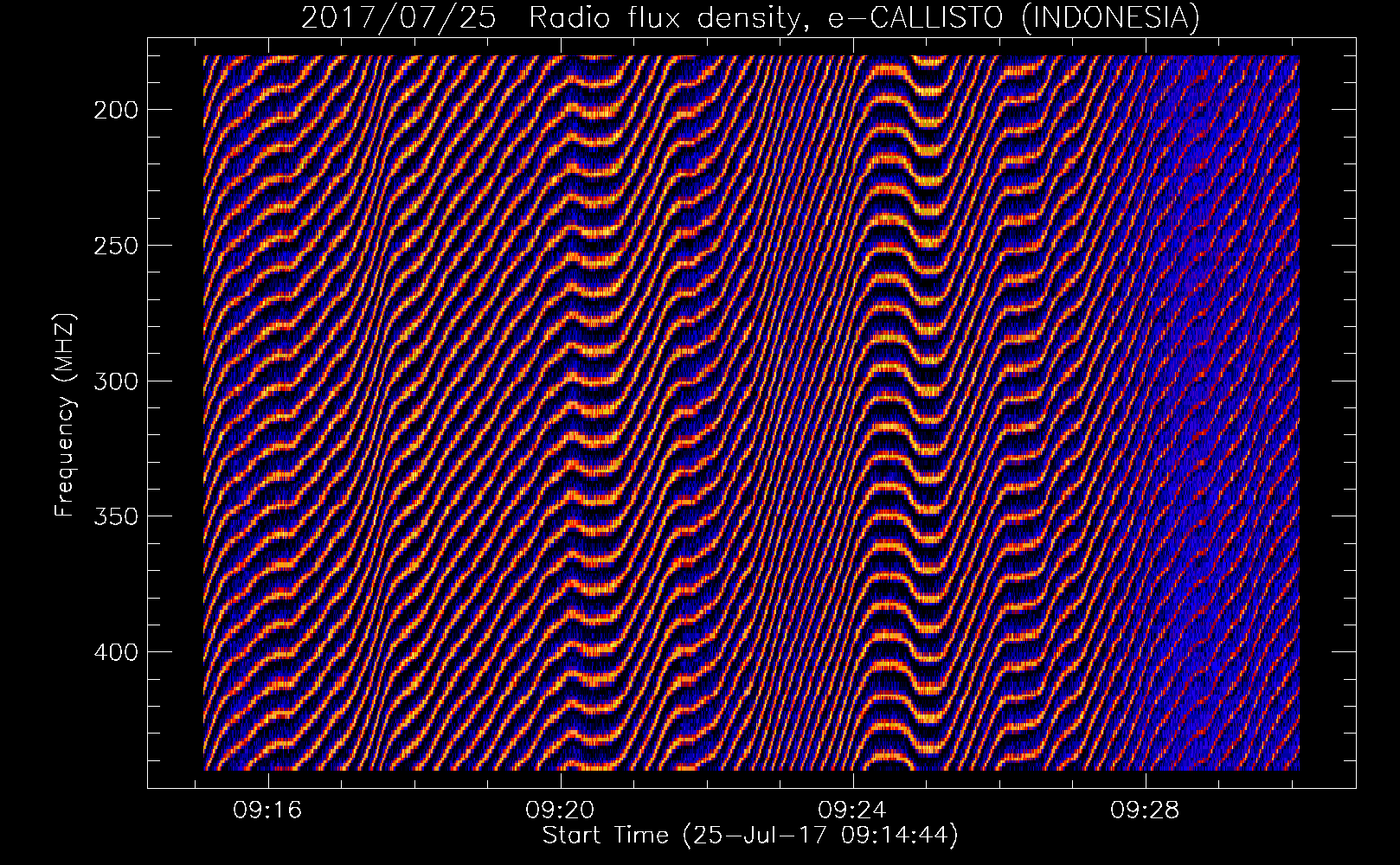Select the 300 frequency tick label
Image resolution: width=1400 pixels, height=865 pixels.
pyautogui.click(x=115, y=381)
